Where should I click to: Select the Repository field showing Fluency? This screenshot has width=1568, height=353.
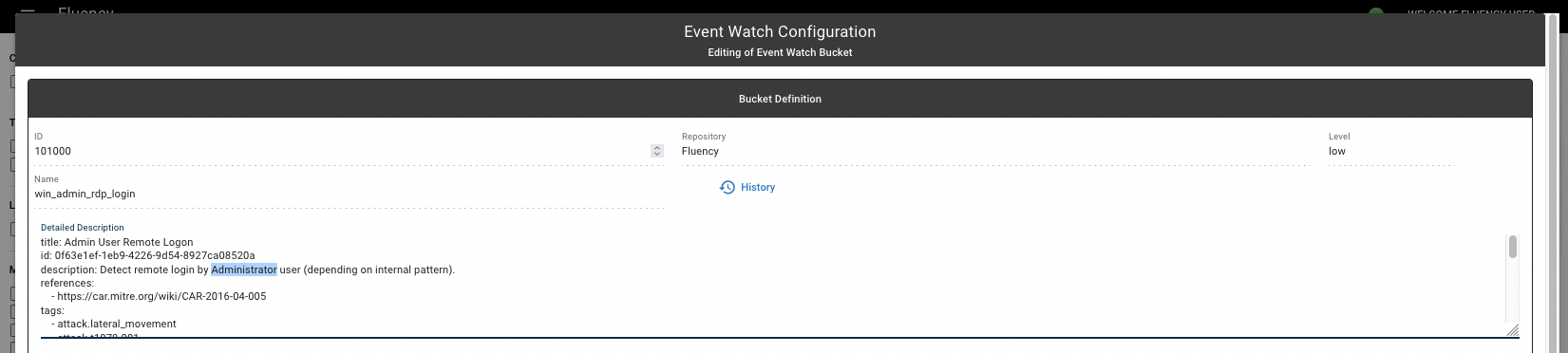click(x=996, y=151)
